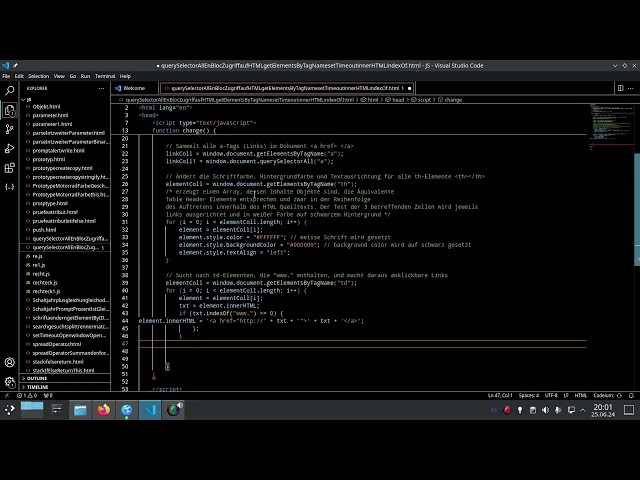
Task: Click the unsaved dot on editor tab
Action: [409, 88]
